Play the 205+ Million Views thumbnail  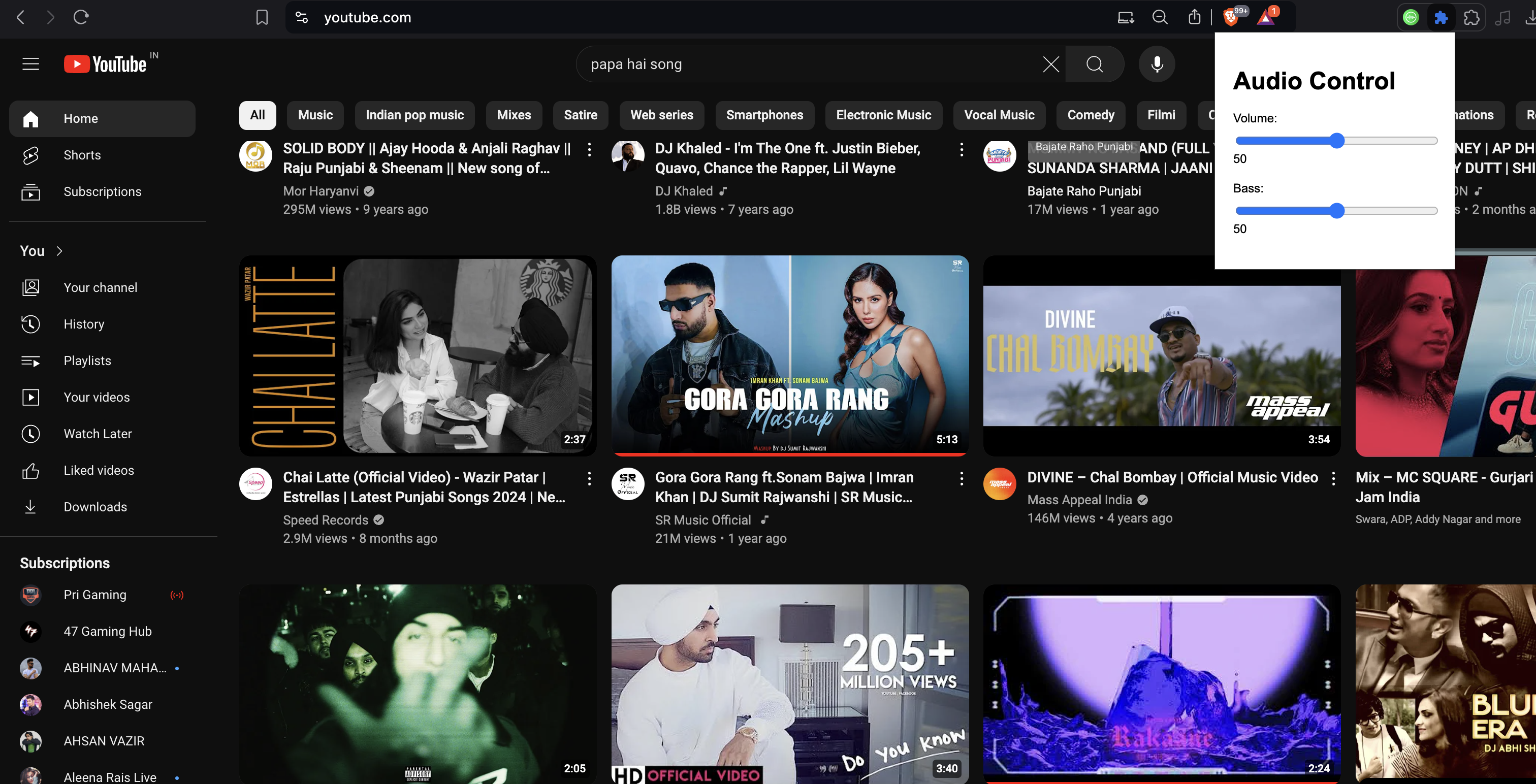point(790,684)
